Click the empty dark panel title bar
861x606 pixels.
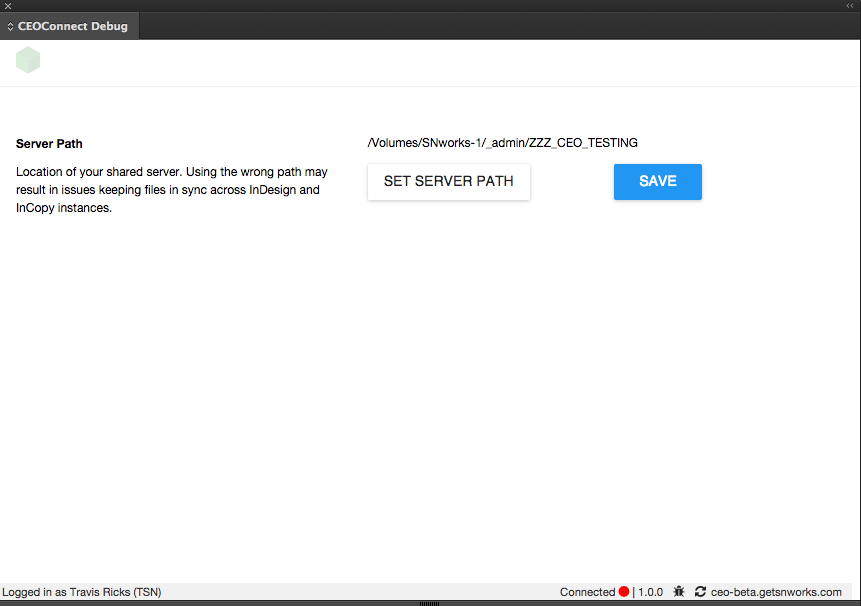click(500, 26)
